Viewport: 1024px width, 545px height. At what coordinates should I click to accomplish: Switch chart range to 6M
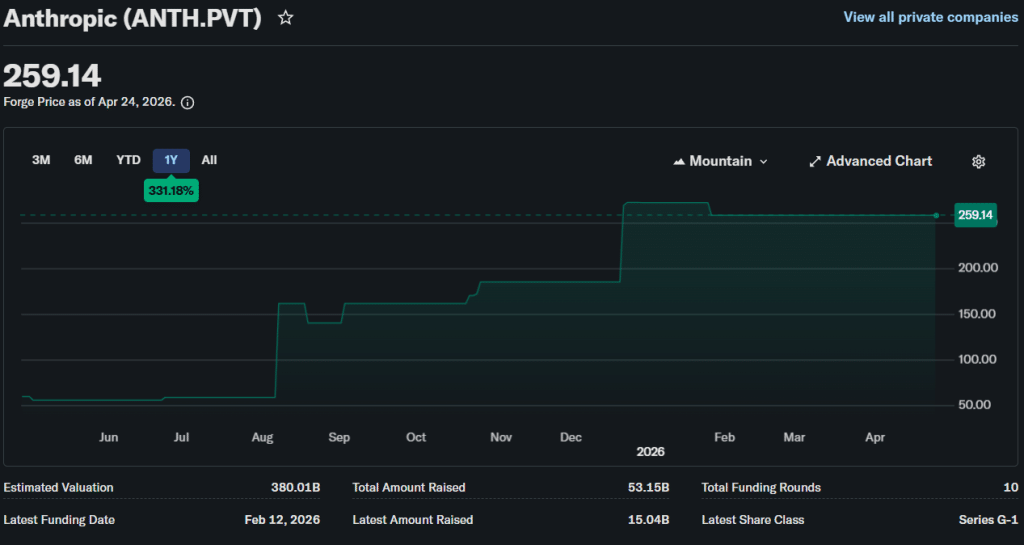coord(83,160)
